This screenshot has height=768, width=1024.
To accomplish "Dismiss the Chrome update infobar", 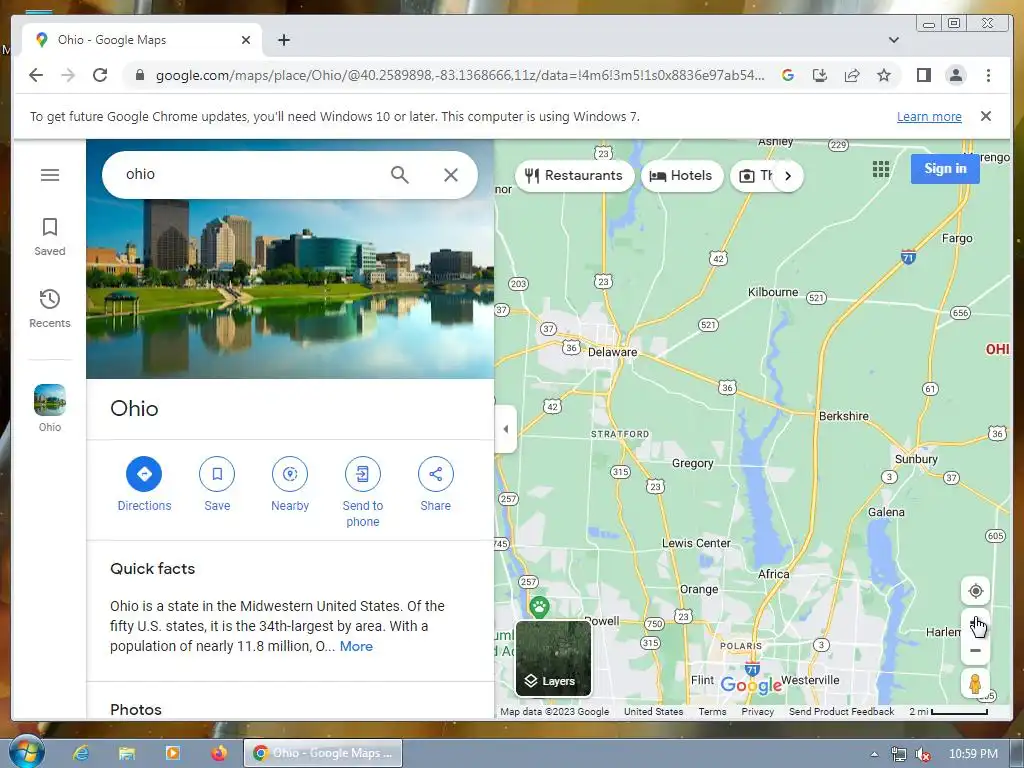I will click(x=986, y=116).
